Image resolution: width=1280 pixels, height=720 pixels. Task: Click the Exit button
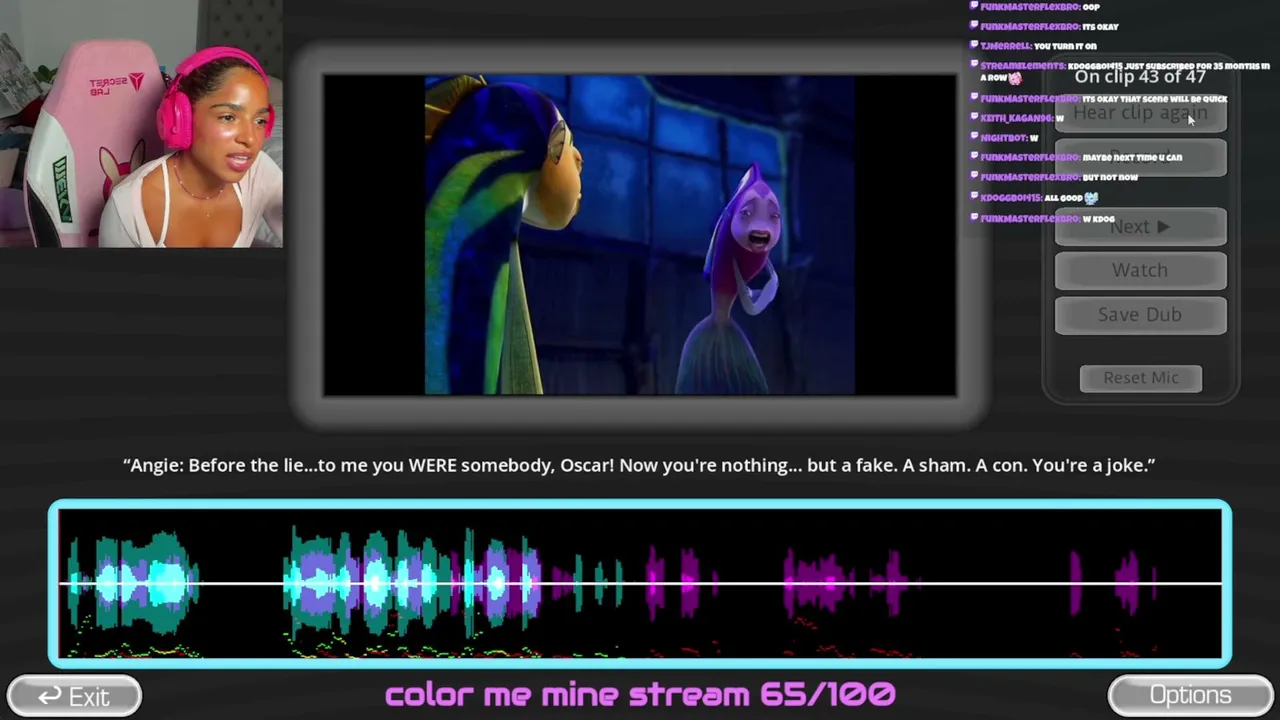[x=74, y=696]
